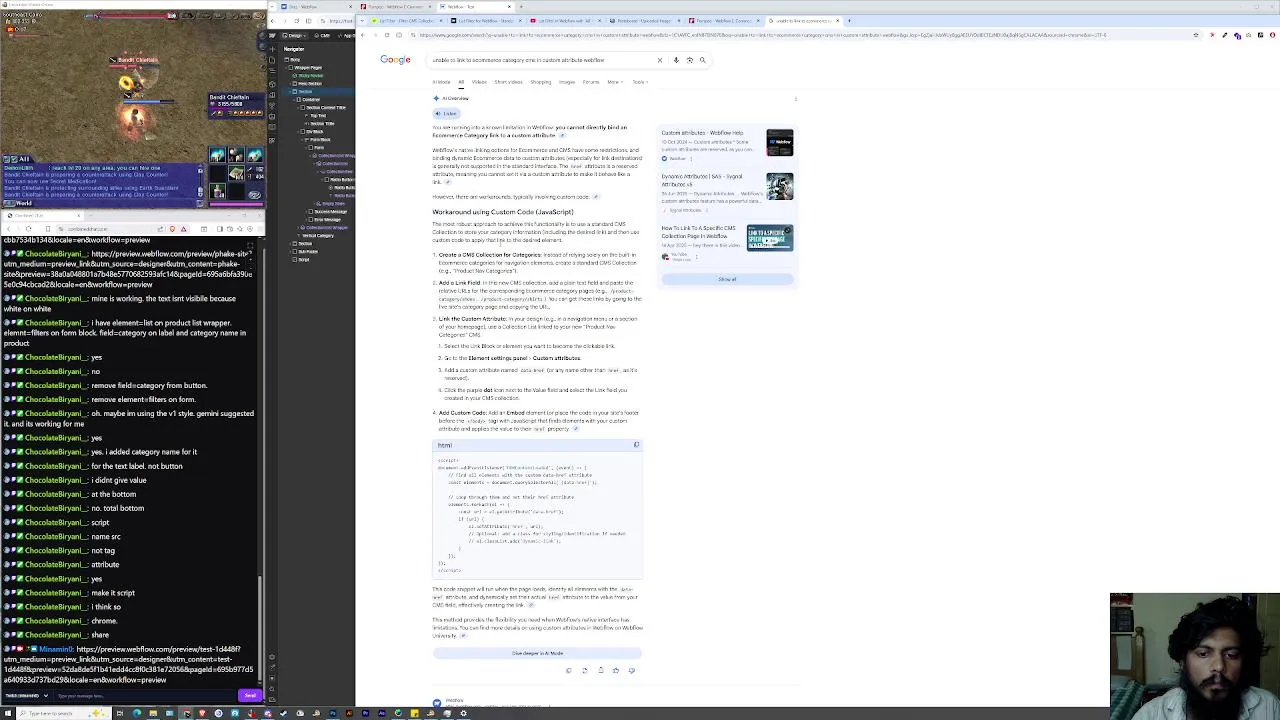
Task: Play AI Overview with Listen button
Action: click(x=446, y=113)
